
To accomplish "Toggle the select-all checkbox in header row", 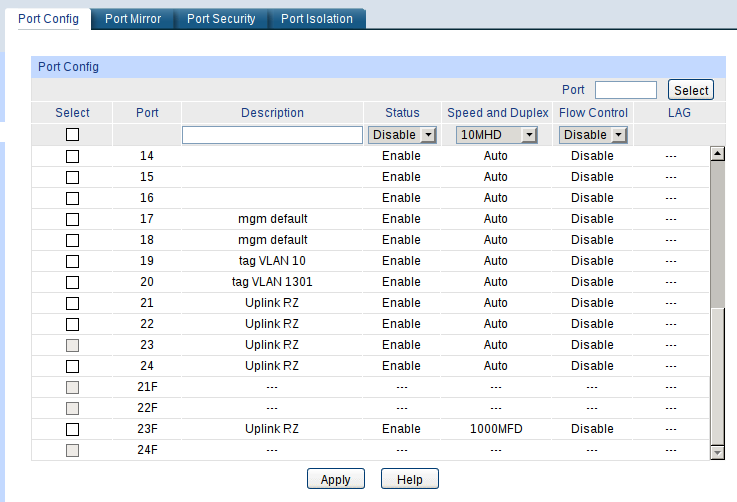I will pyautogui.click(x=72, y=135).
